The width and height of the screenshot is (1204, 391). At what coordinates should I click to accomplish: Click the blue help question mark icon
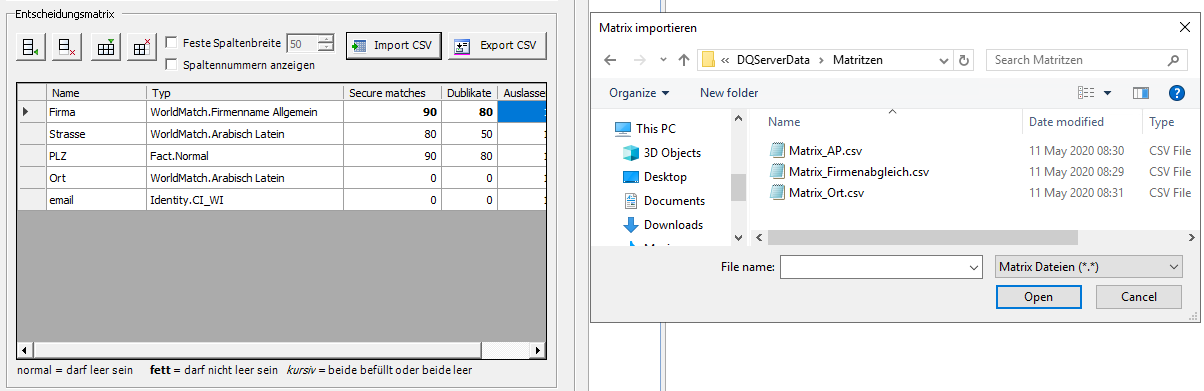point(1177,93)
